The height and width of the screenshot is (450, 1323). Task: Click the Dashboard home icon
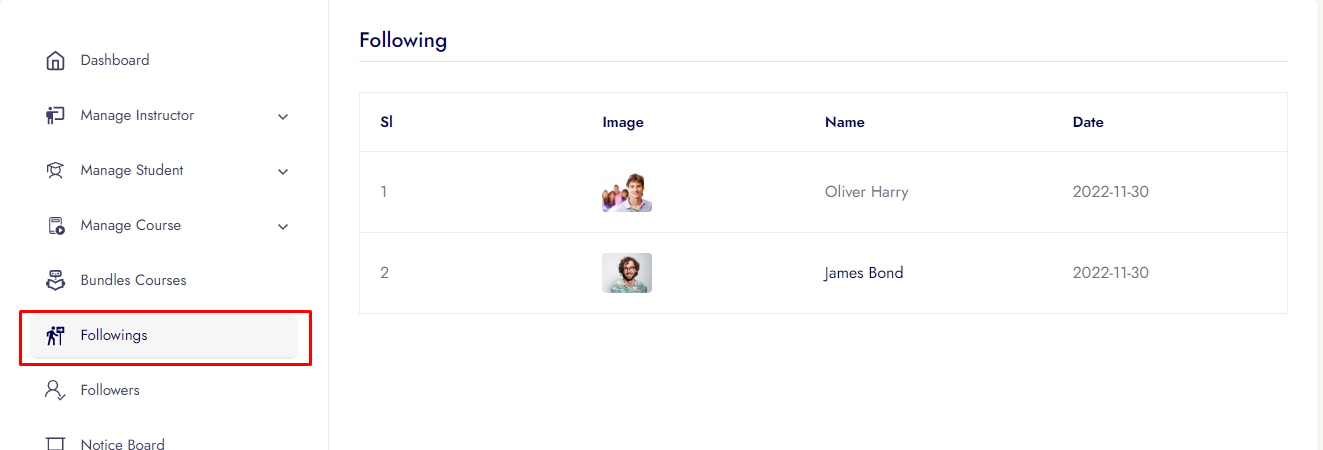[56, 61]
